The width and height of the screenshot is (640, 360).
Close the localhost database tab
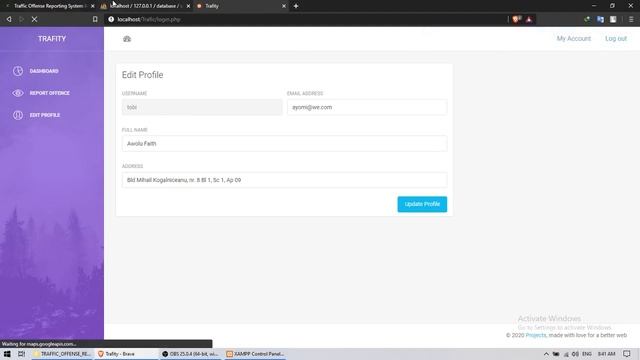pyautogui.click(x=188, y=6)
